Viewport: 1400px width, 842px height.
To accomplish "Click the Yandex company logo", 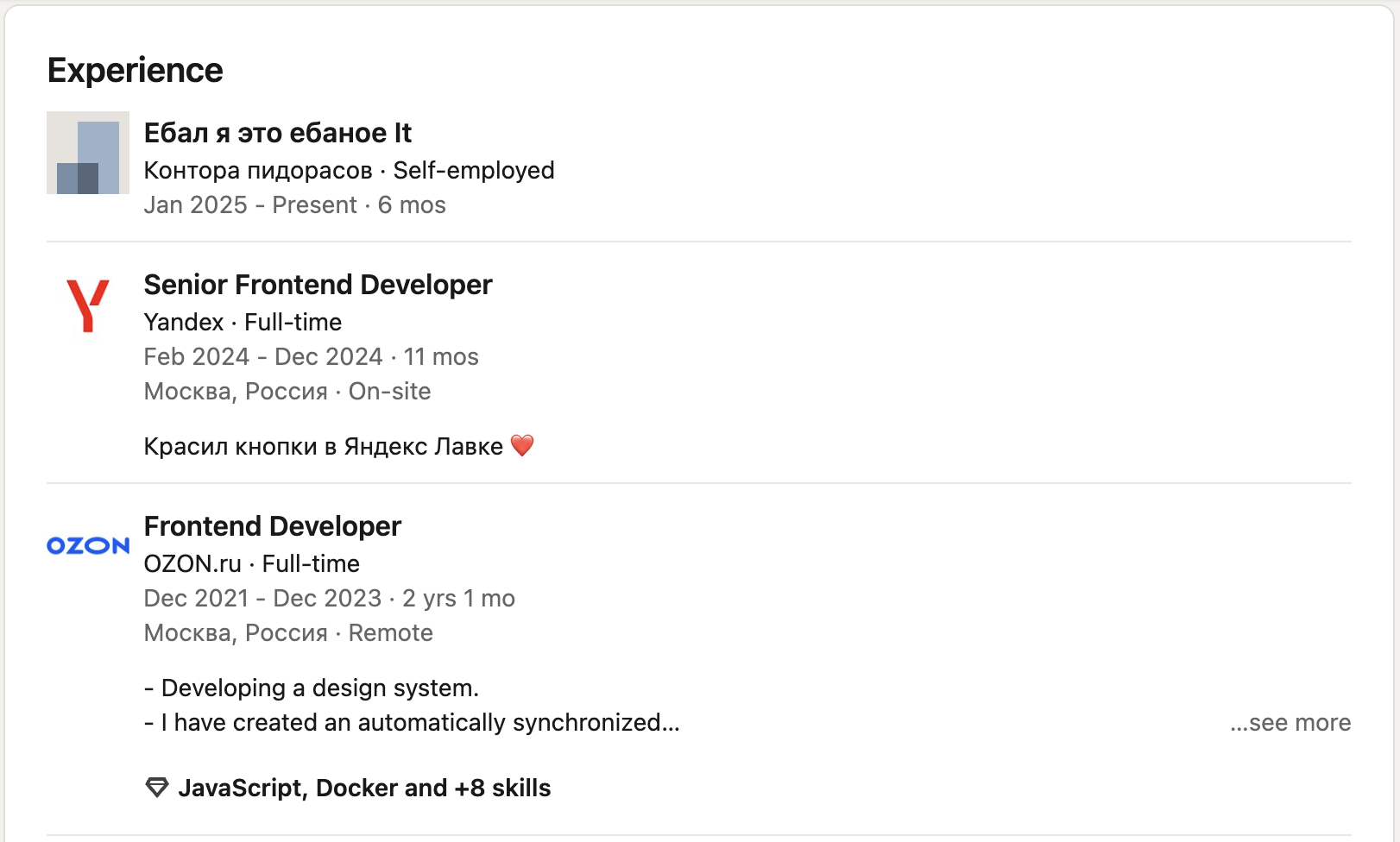I will 88,305.
